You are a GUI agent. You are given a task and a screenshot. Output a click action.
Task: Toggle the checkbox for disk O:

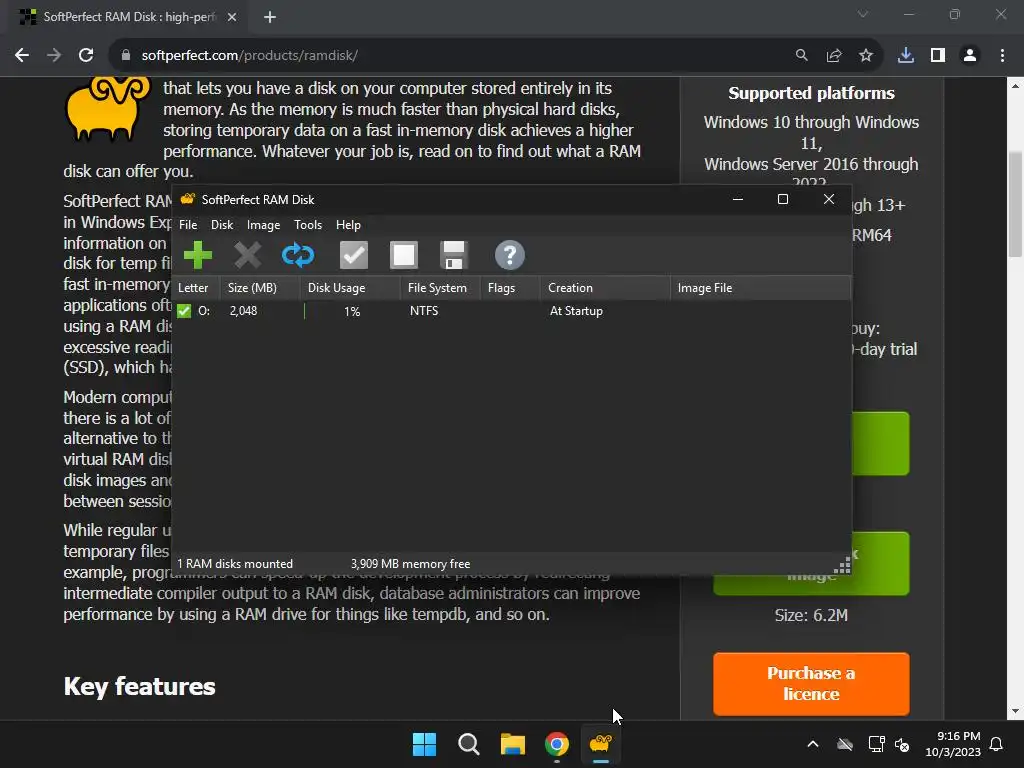184,311
